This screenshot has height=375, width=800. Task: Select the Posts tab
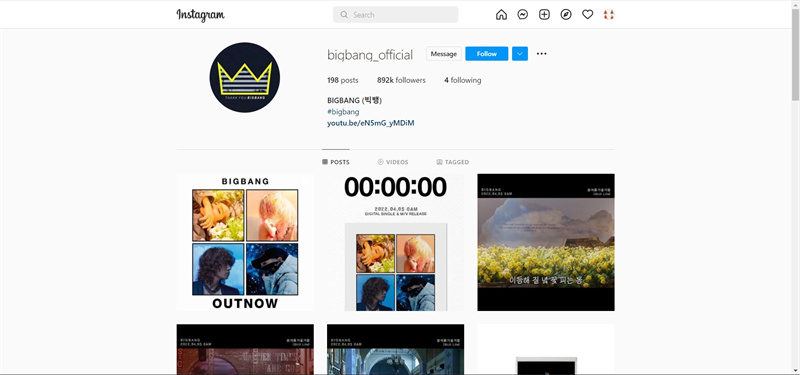pos(336,162)
